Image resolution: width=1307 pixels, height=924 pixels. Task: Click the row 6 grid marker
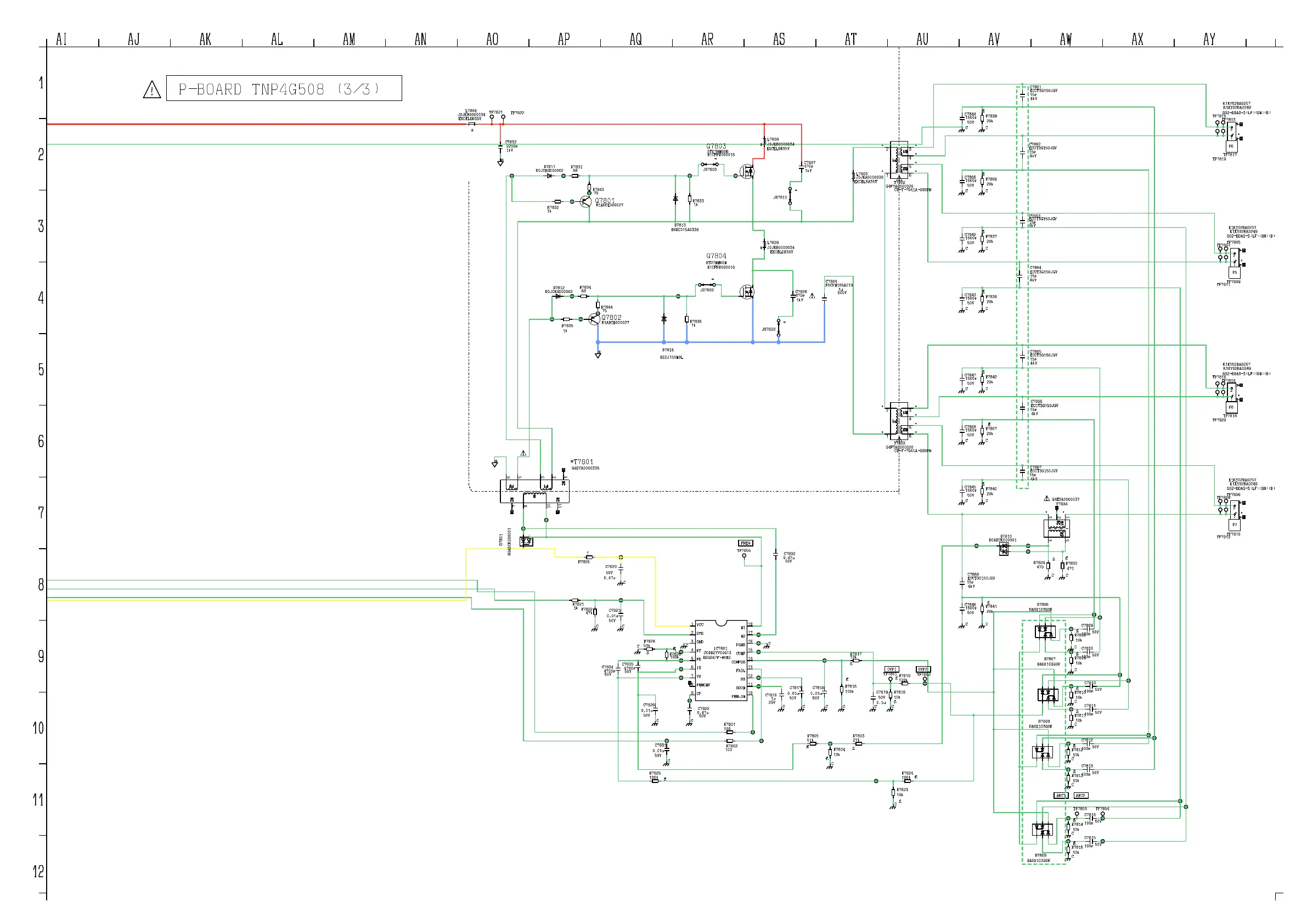(41, 441)
